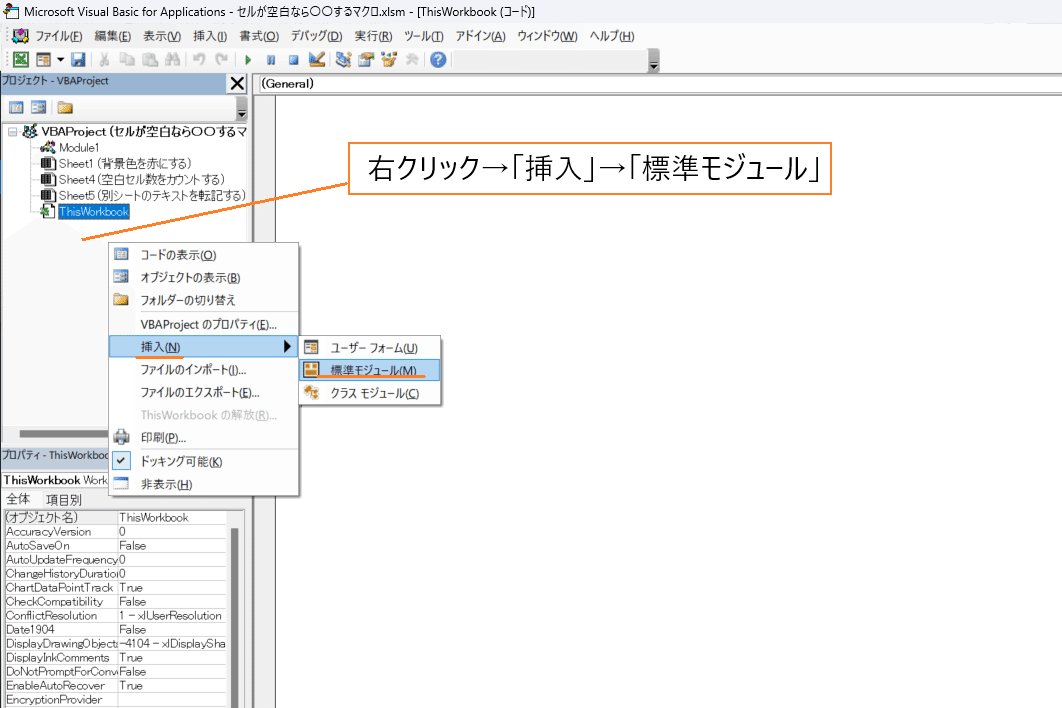Open the 表示(V) menu
Viewport: 1062px width, 708px height.
(162, 36)
